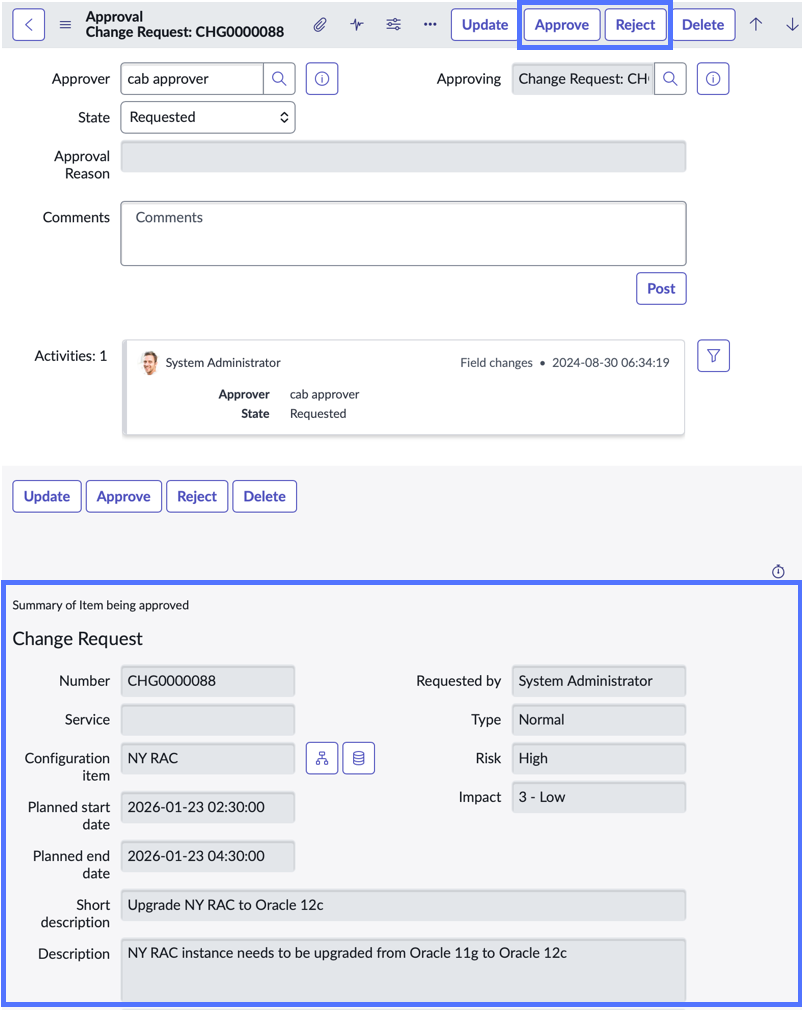This screenshot has width=802, height=1010.
Task: Click the activity timestamp 2024-08-30 06:34:19
Action: [x=611, y=363]
